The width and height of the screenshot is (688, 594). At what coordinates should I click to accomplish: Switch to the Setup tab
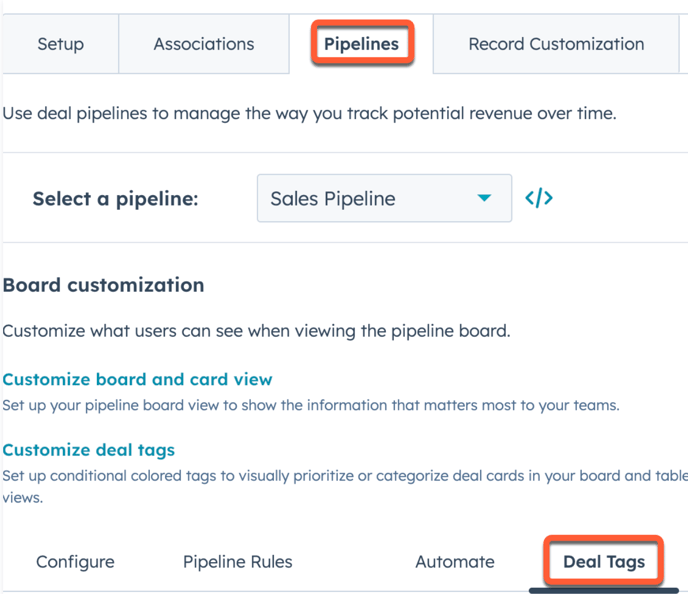click(x=61, y=44)
